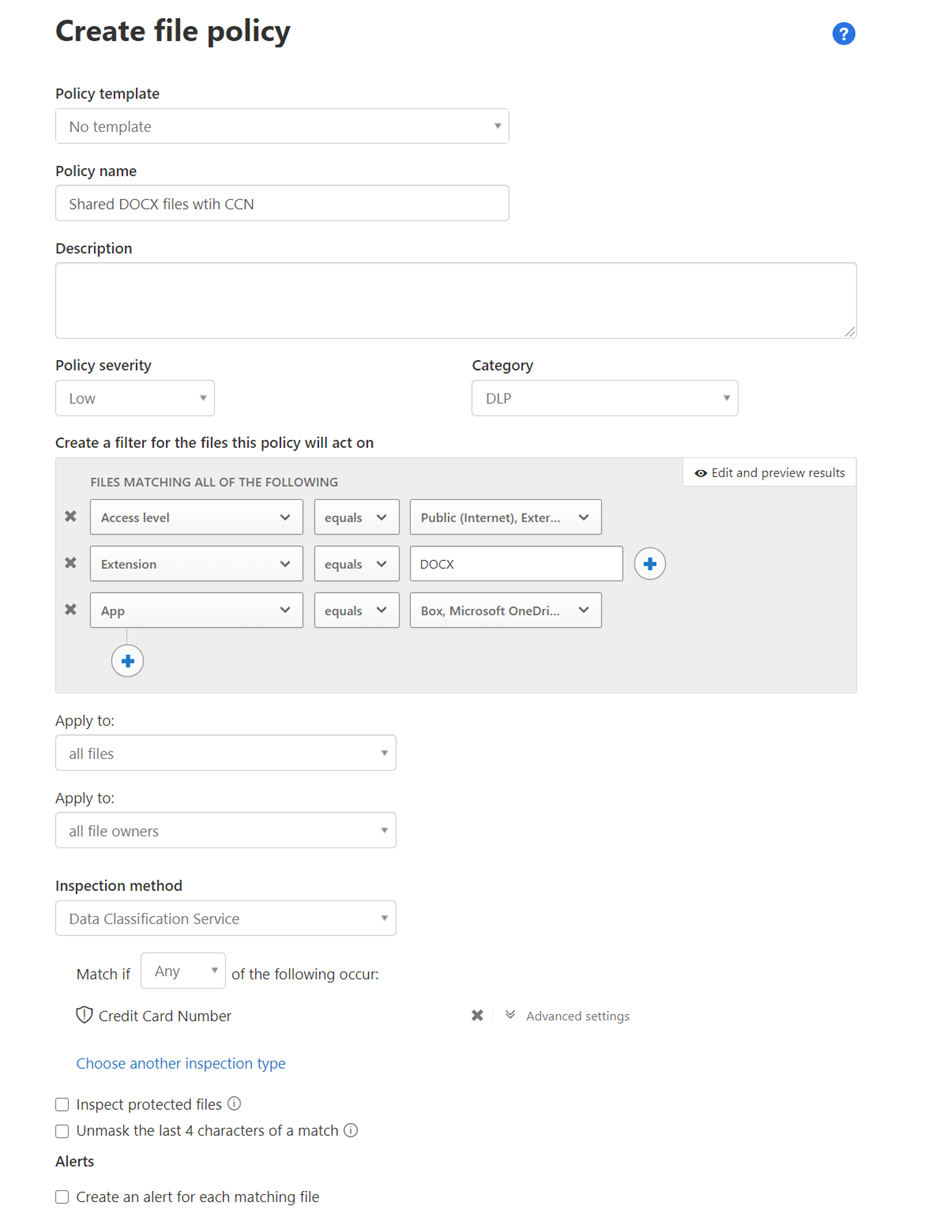The width and height of the screenshot is (936, 1221).
Task: Click the plus icon below the App filter
Action: point(127,660)
